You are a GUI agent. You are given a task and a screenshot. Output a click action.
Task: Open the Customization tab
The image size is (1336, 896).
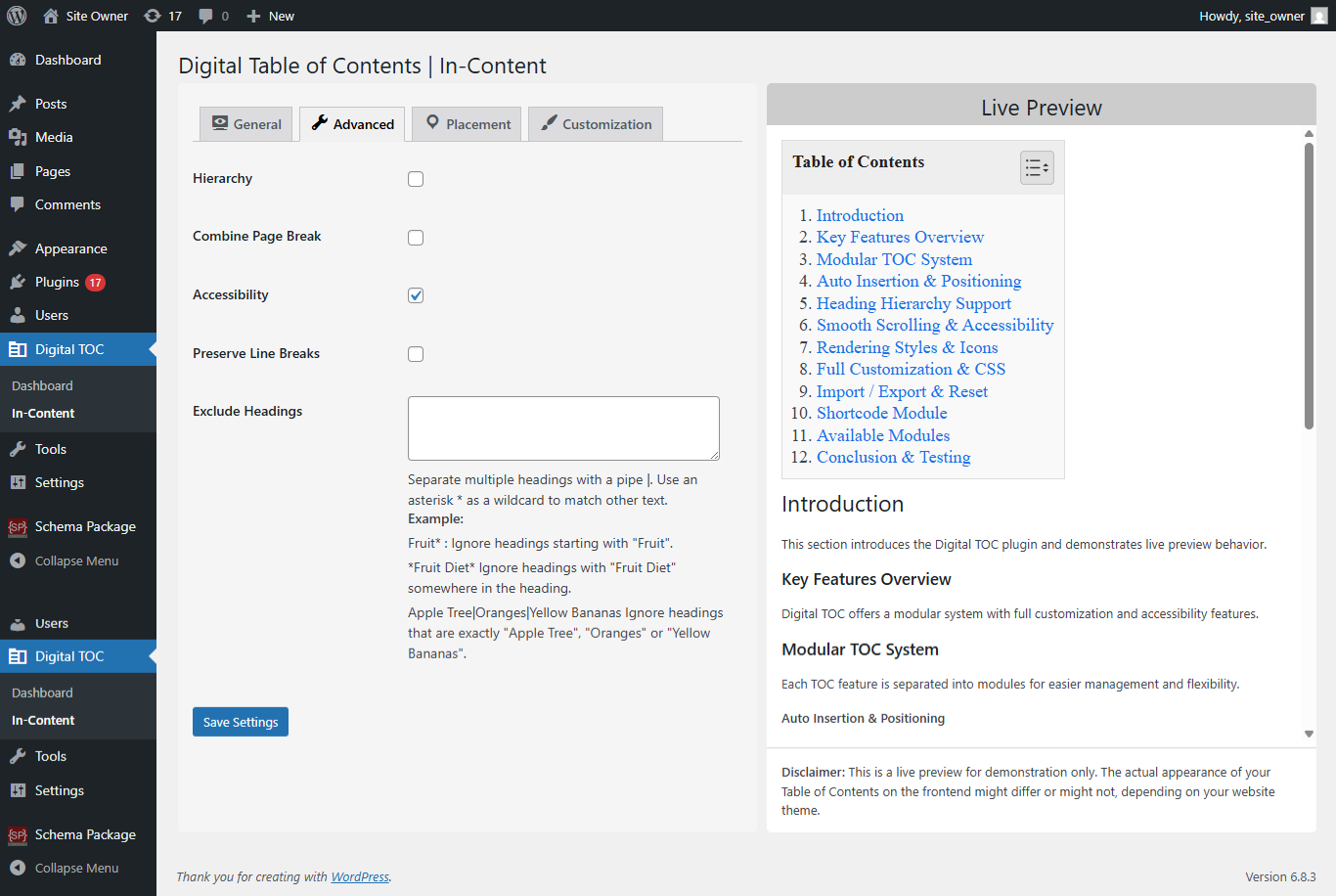coord(596,124)
